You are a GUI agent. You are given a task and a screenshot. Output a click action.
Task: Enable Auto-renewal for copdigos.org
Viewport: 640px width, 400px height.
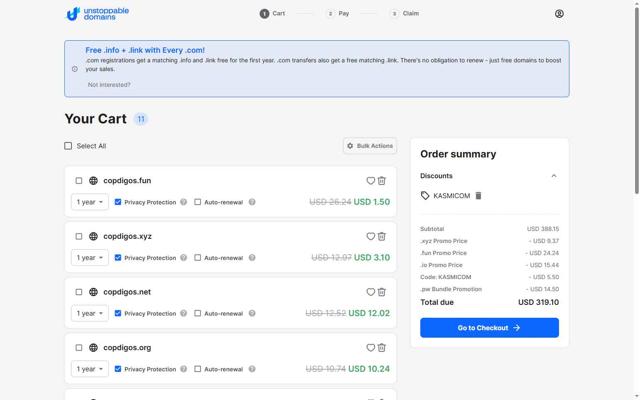[198, 369]
